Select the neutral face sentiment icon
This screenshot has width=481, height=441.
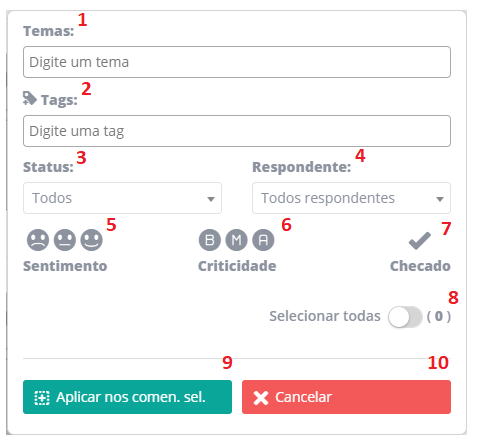click(x=65, y=240)
